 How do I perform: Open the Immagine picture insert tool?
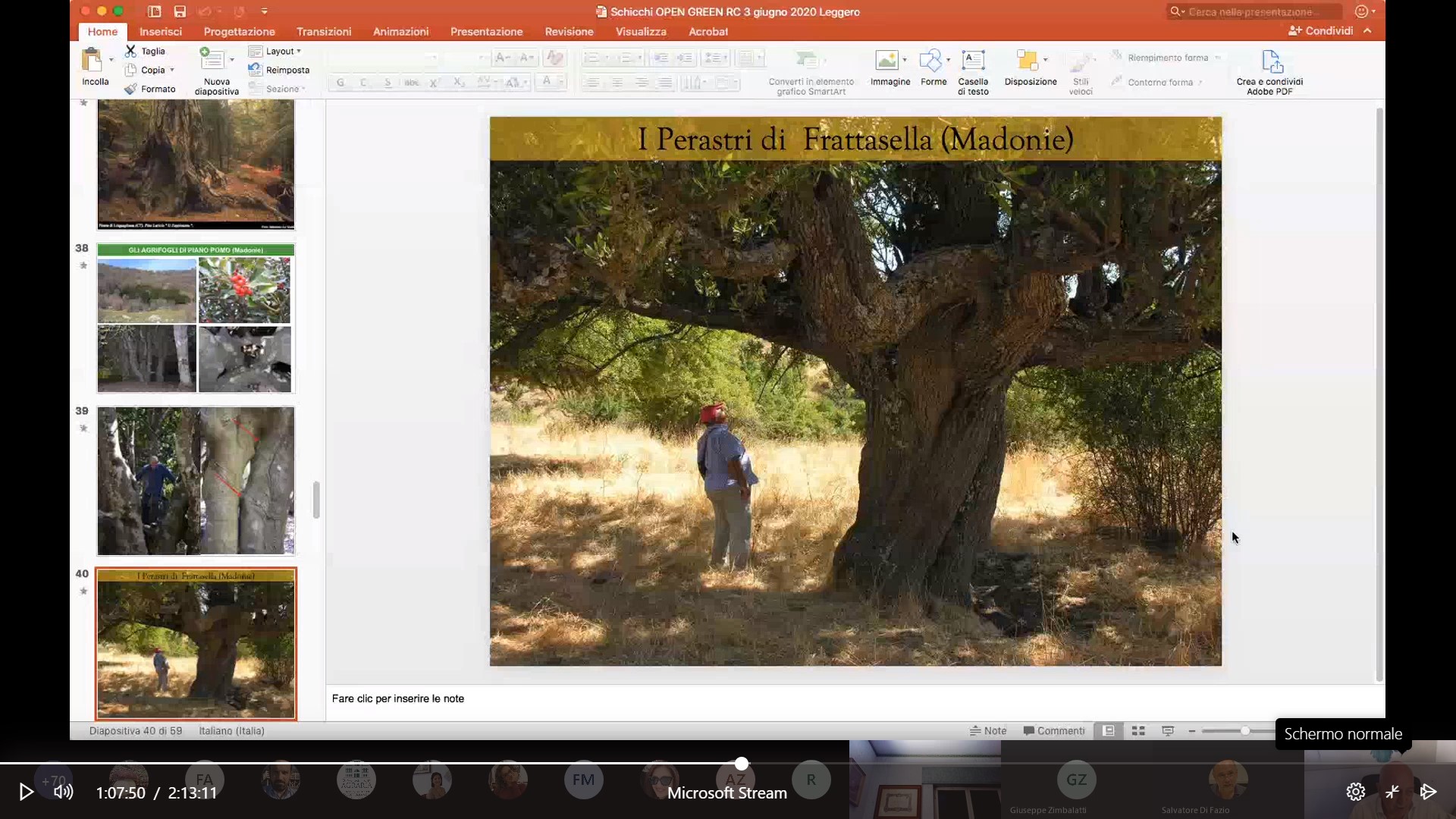click(x=886, y=61)
